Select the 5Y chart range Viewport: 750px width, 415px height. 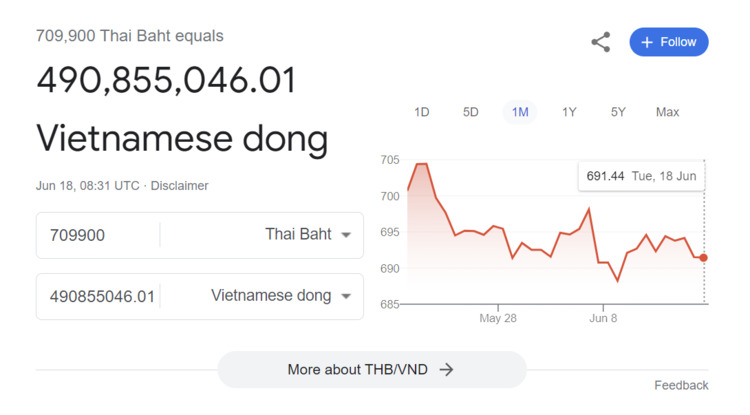tap(618, 112)
